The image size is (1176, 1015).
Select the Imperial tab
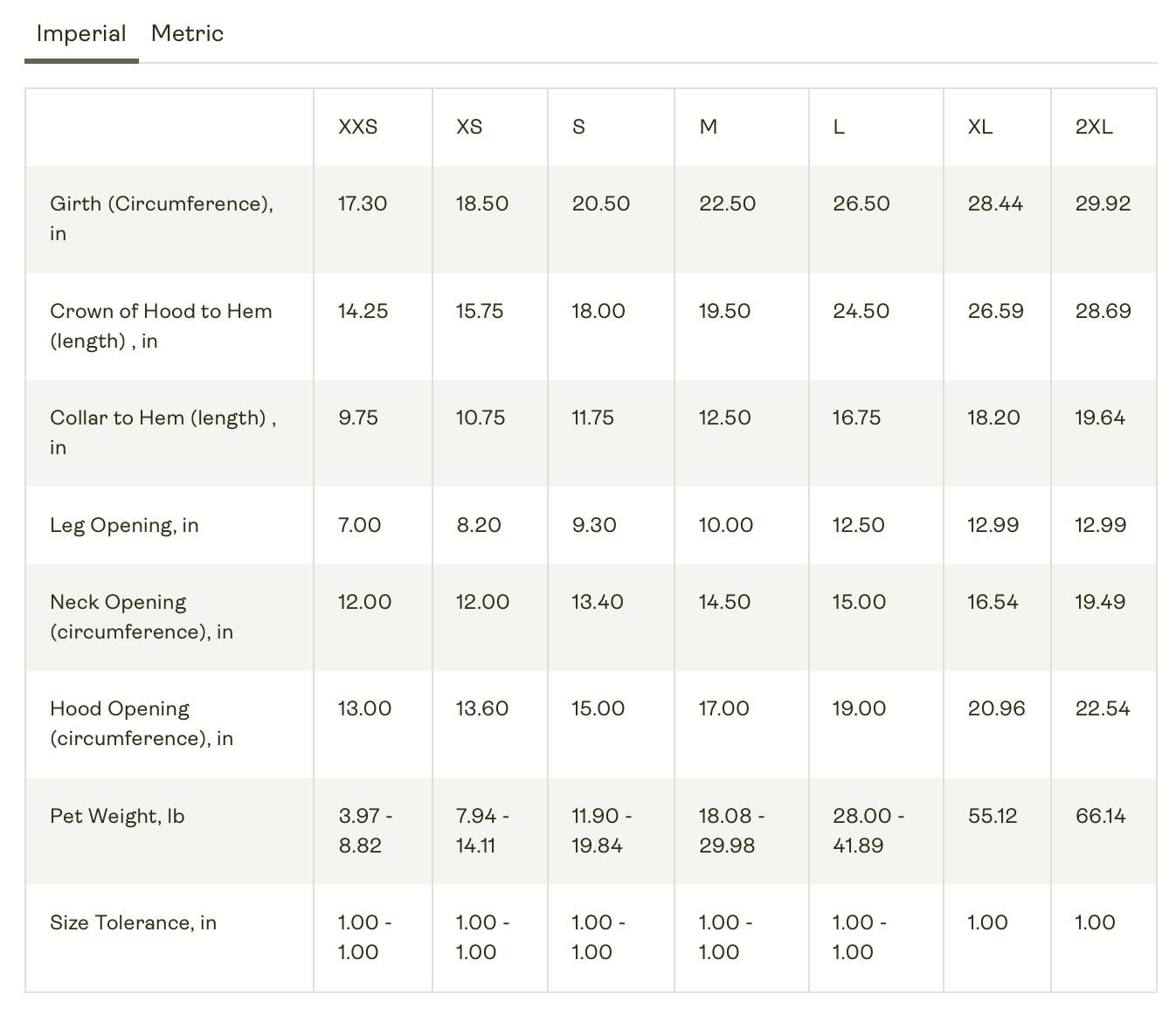pos(81,34)
